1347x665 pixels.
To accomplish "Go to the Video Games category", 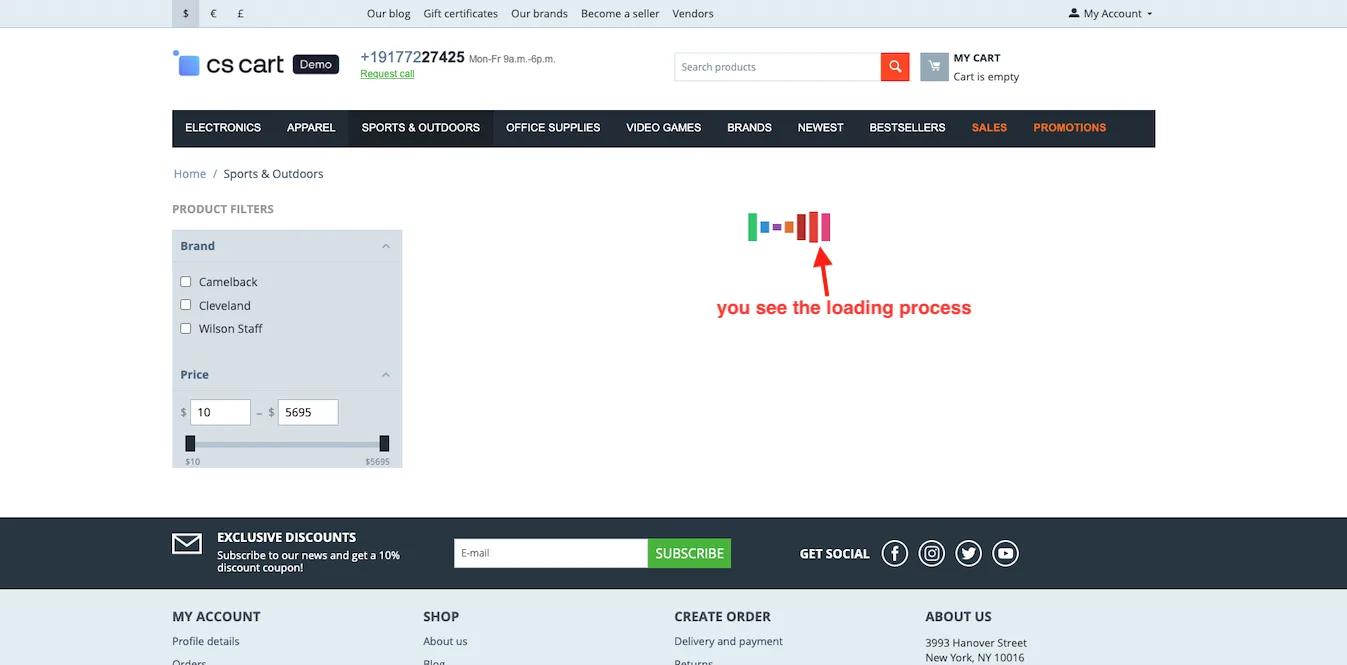I will (664, 128).
